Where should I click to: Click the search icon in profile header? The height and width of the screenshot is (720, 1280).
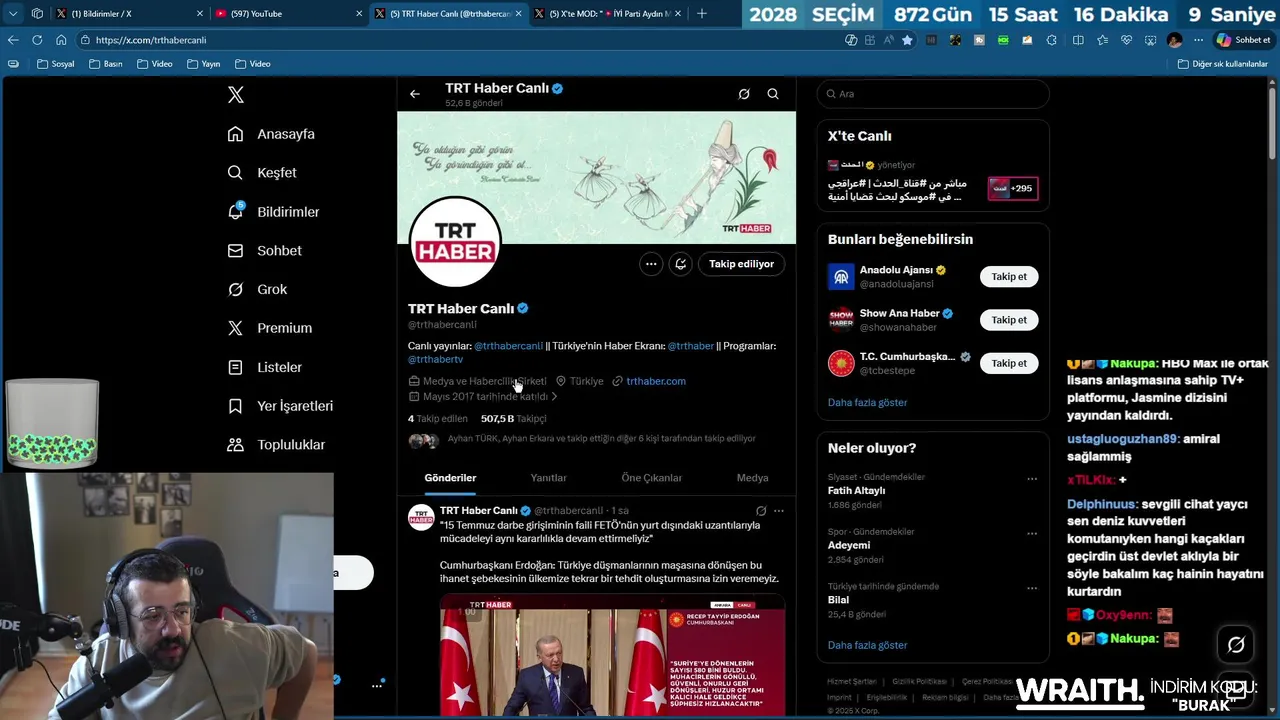[x=773, y=94]
